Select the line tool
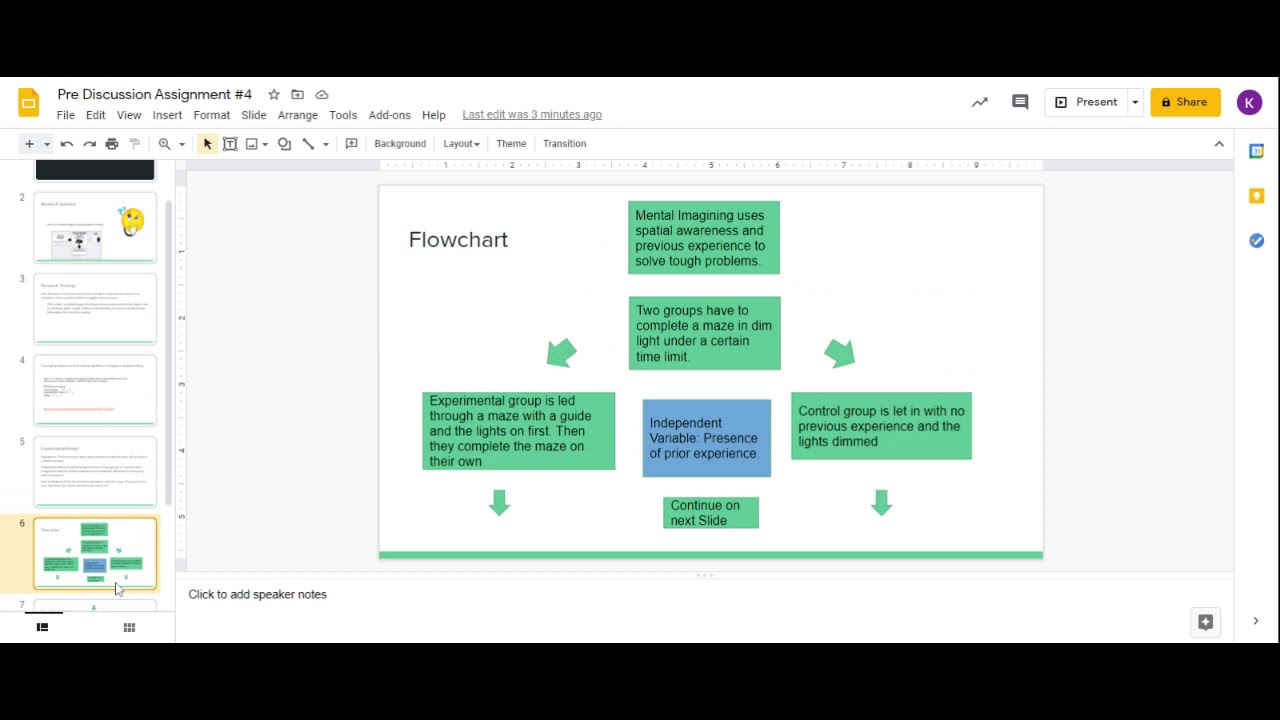This screenshot has height=720, width=1280. [x=309, y=144]
